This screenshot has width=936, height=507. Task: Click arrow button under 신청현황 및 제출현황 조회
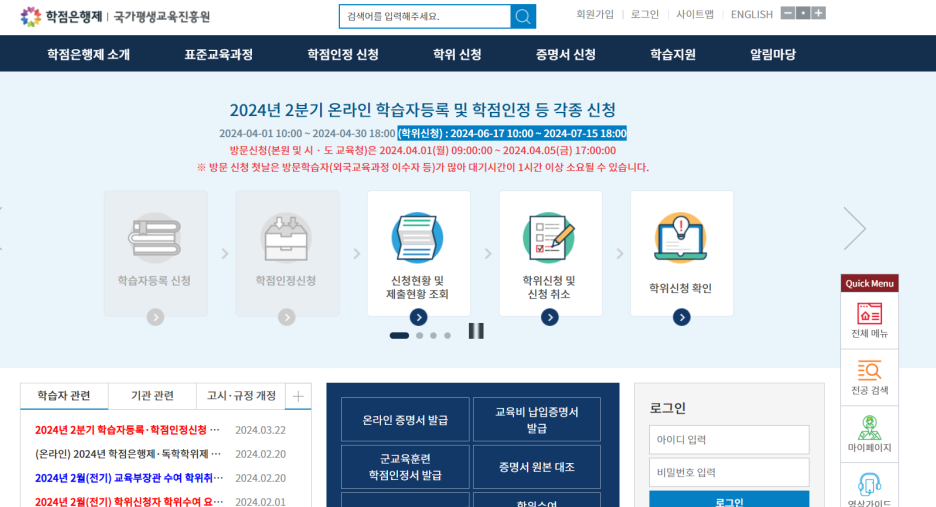(x=418, y=317)
